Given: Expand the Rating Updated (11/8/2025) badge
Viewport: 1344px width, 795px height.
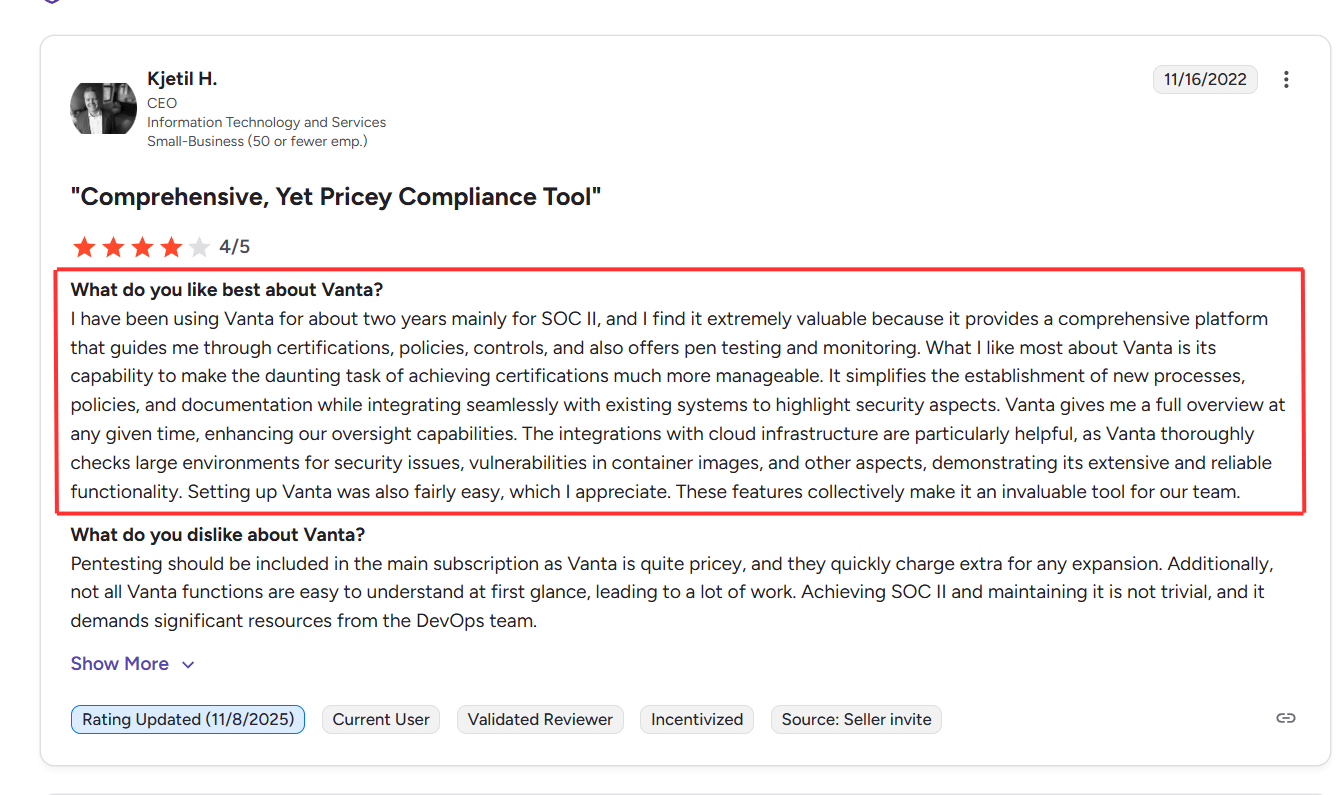Looking at the screenshot, I should point(187,719).
